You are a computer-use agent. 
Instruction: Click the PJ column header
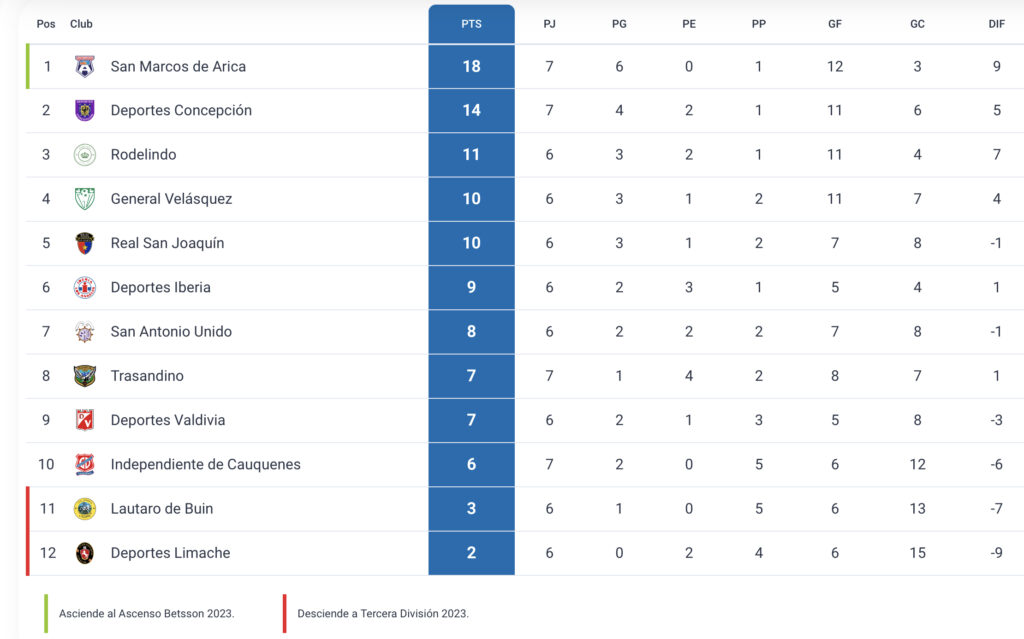click(549, 24)
